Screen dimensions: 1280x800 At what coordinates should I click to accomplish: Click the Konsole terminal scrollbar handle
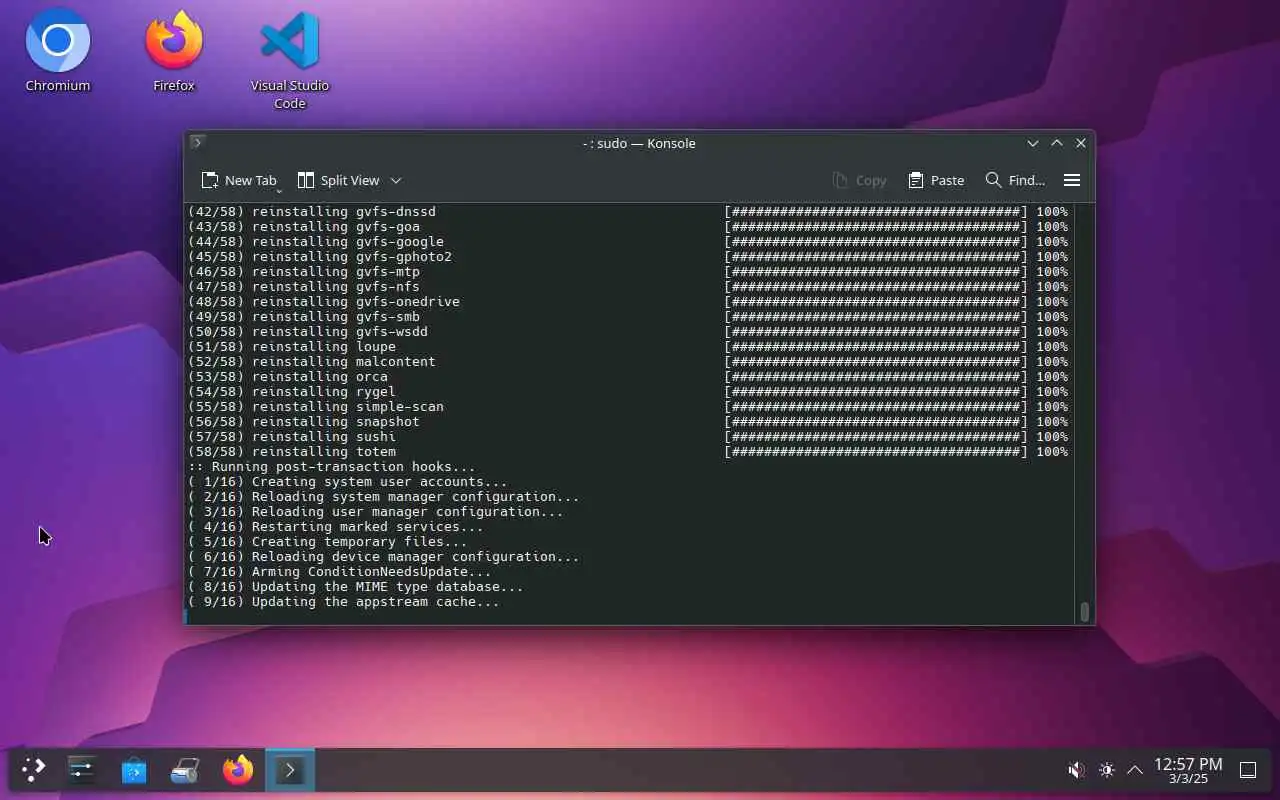(x=1085, y=611)
